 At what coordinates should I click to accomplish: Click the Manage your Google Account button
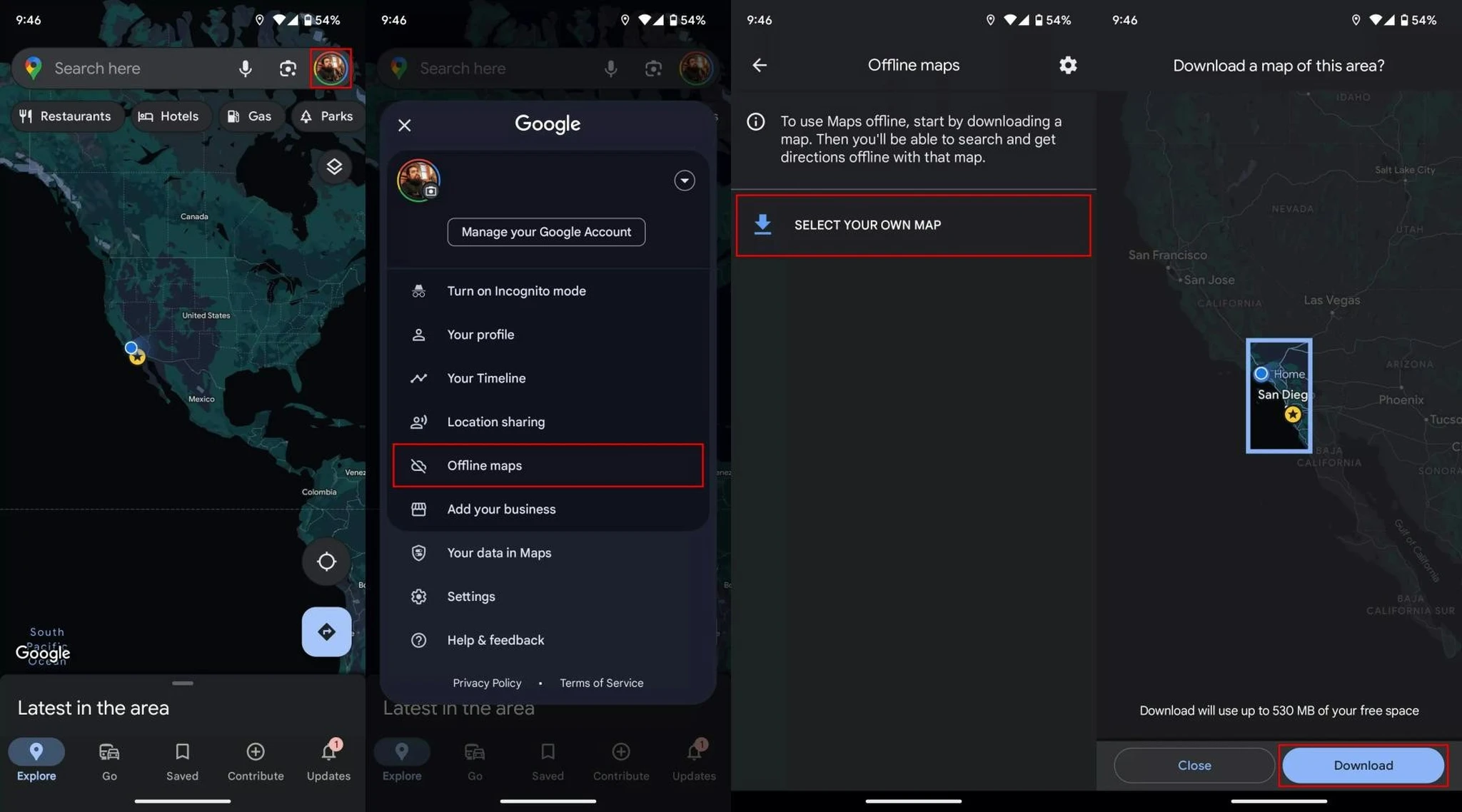(546, 231)
